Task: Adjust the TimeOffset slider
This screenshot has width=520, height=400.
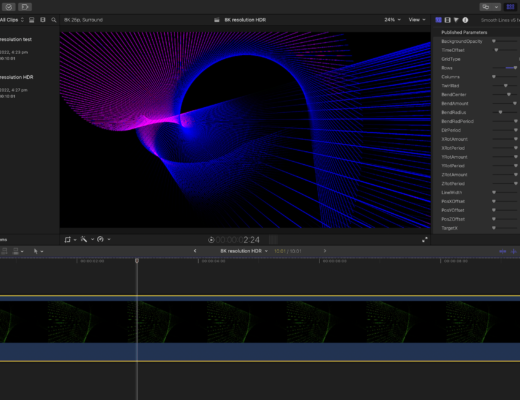Action: [505, 50]
